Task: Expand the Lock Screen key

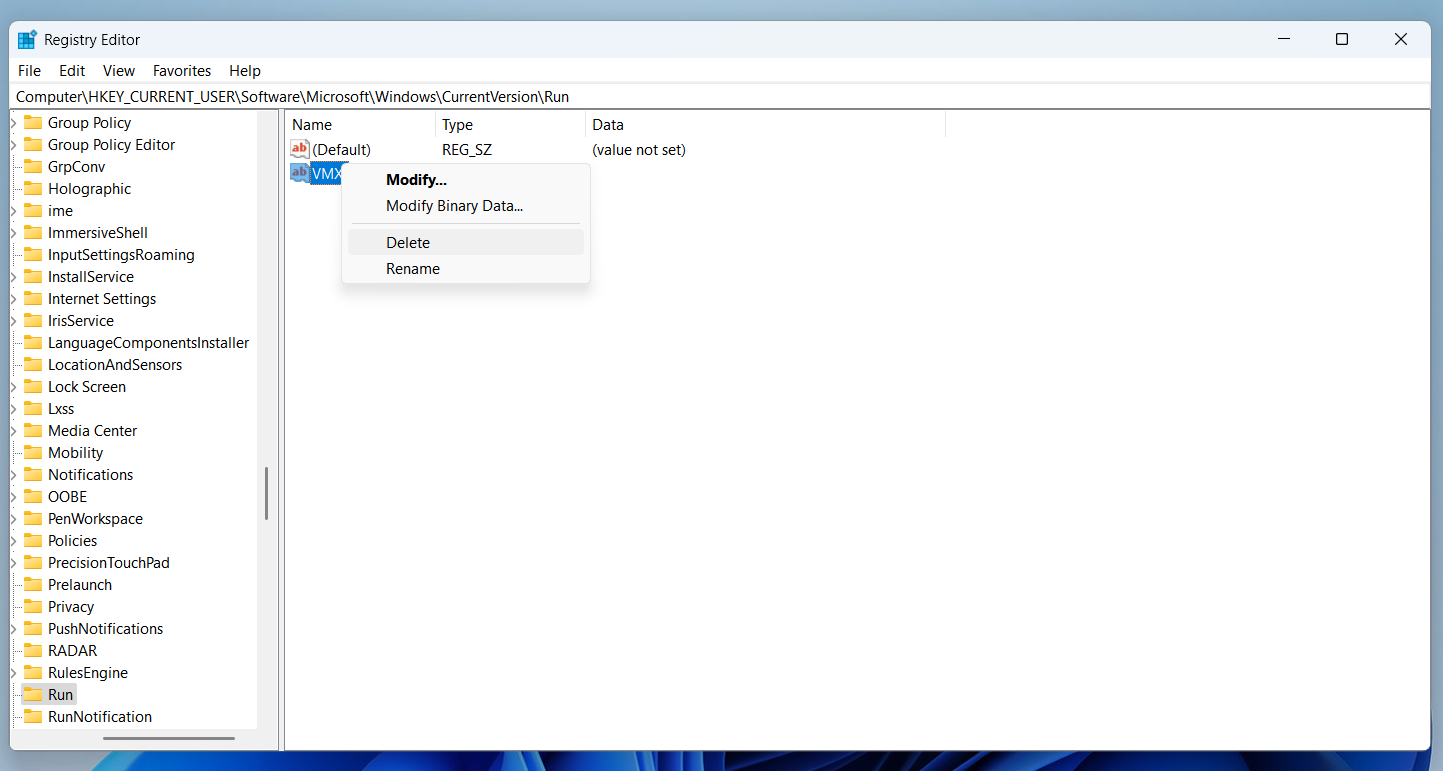Action: pyautogui.click(x=14, y=387)
